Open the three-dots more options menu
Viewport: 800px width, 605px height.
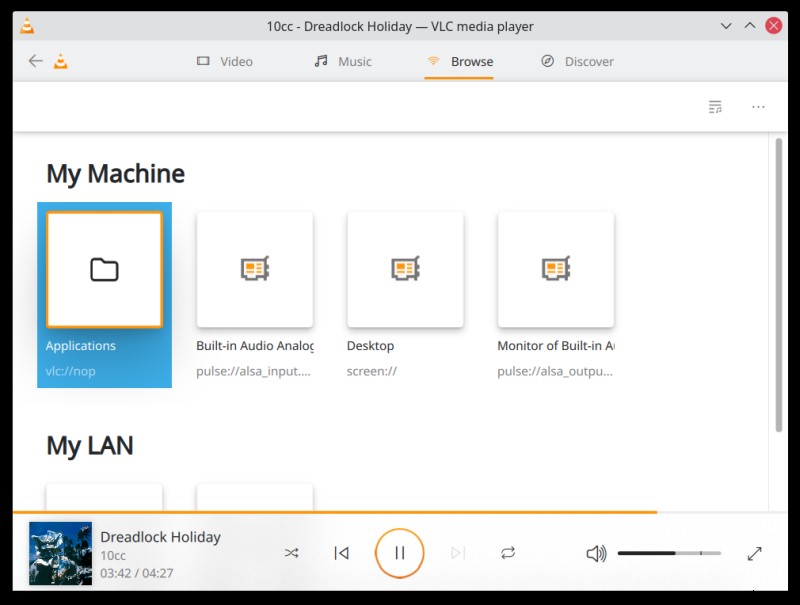coord(758,107)
